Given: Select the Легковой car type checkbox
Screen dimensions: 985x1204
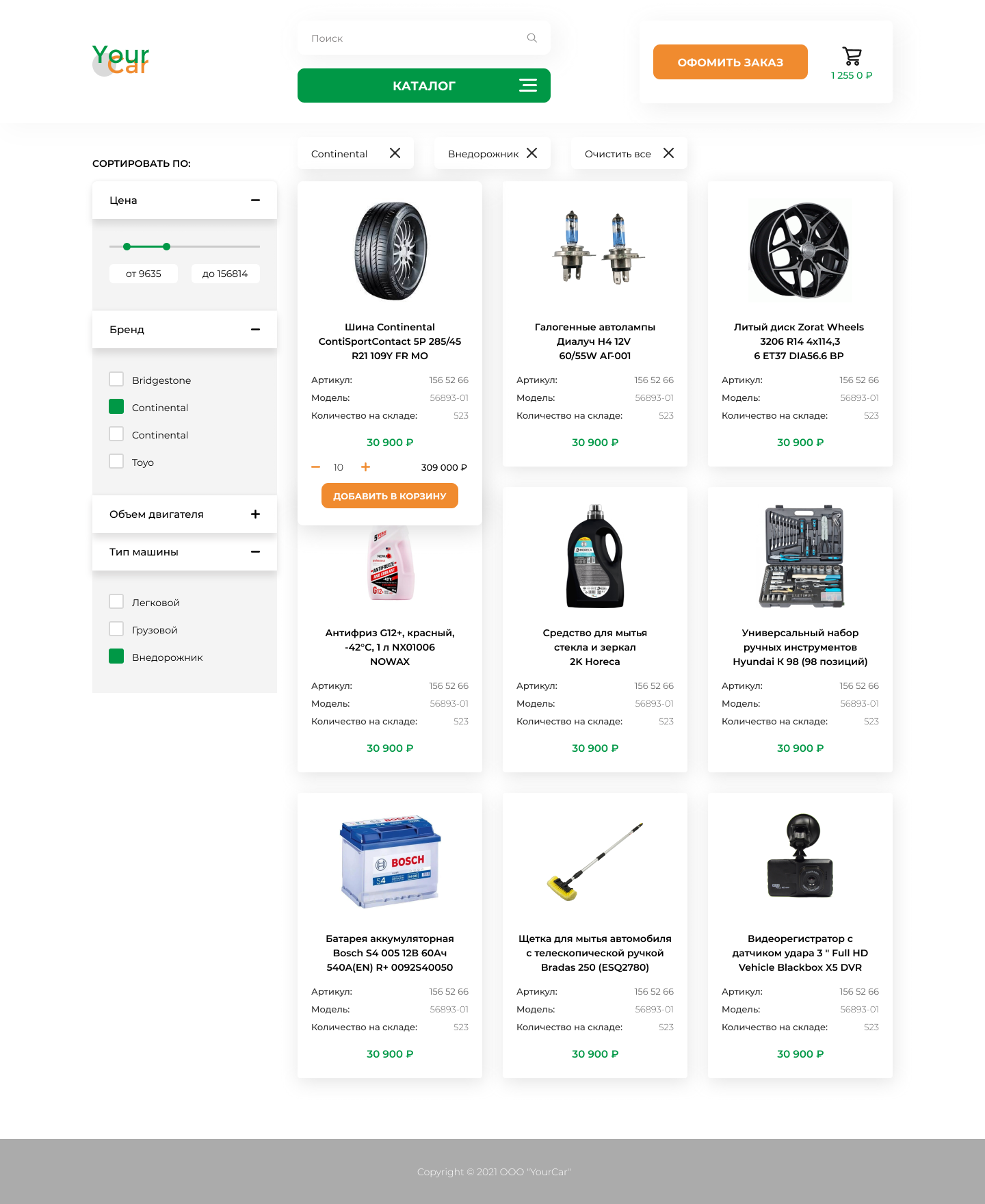Looking at the screenshot, I should pos(116,602).
